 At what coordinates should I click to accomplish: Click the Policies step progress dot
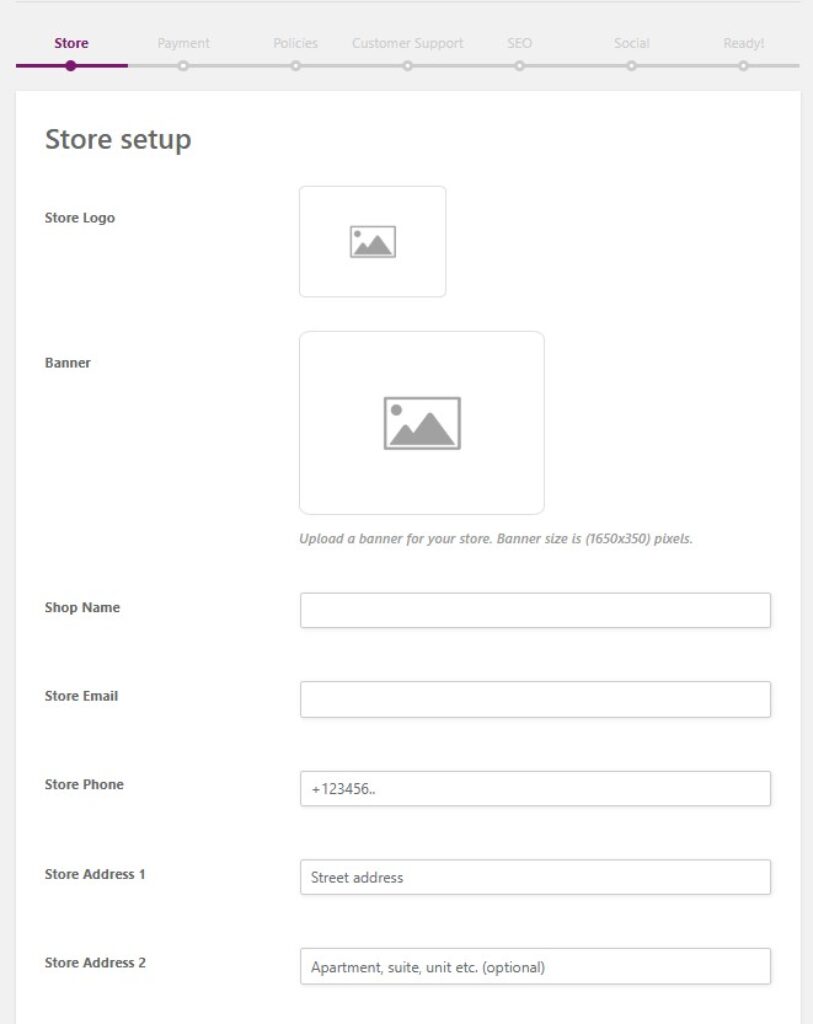(x=295, y=66)
